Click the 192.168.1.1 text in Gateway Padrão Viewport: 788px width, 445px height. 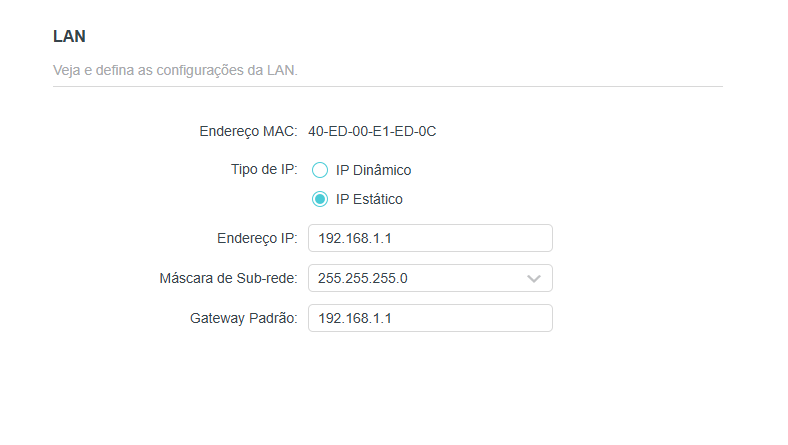click(x=355, y=318)
